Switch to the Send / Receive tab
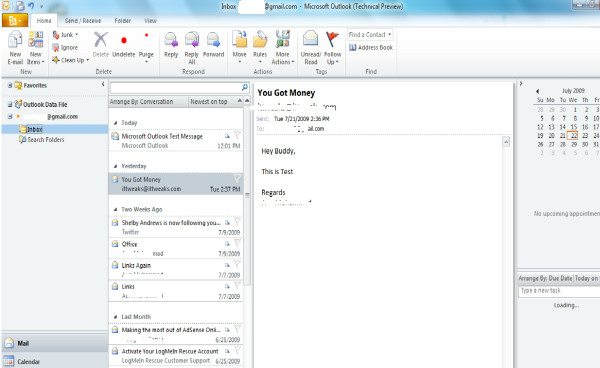The width and height of the screenshot is (600, 368). point(83,21)
